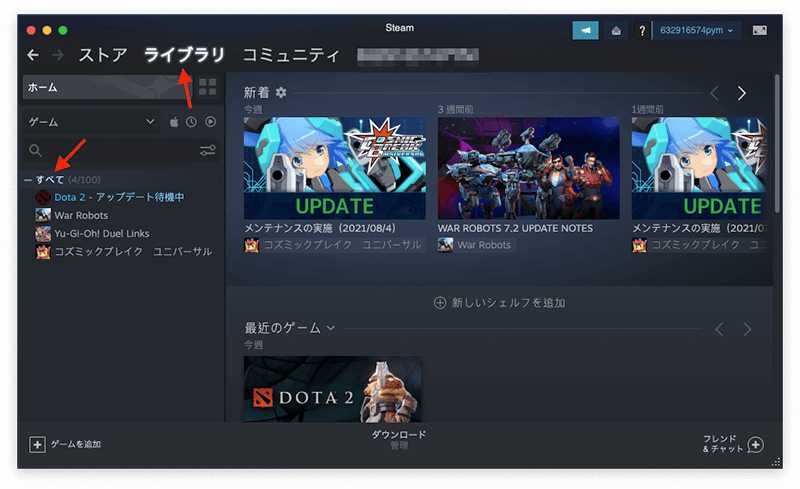Go to next 新着 items arrow
The width and height of the screenshot is (800, 489).
742,93
